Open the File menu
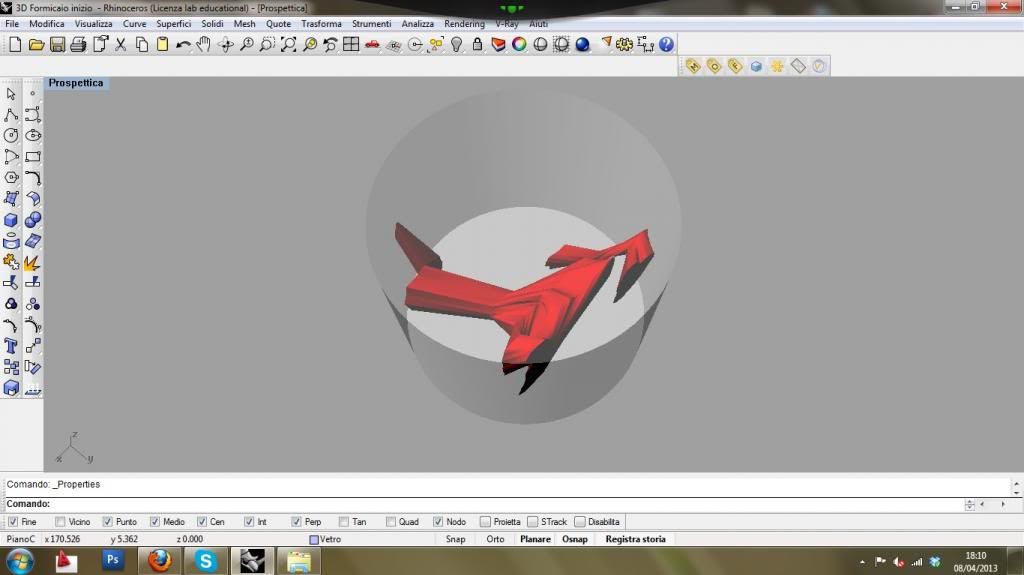The image size is (1024, 575). pos(12,24)
